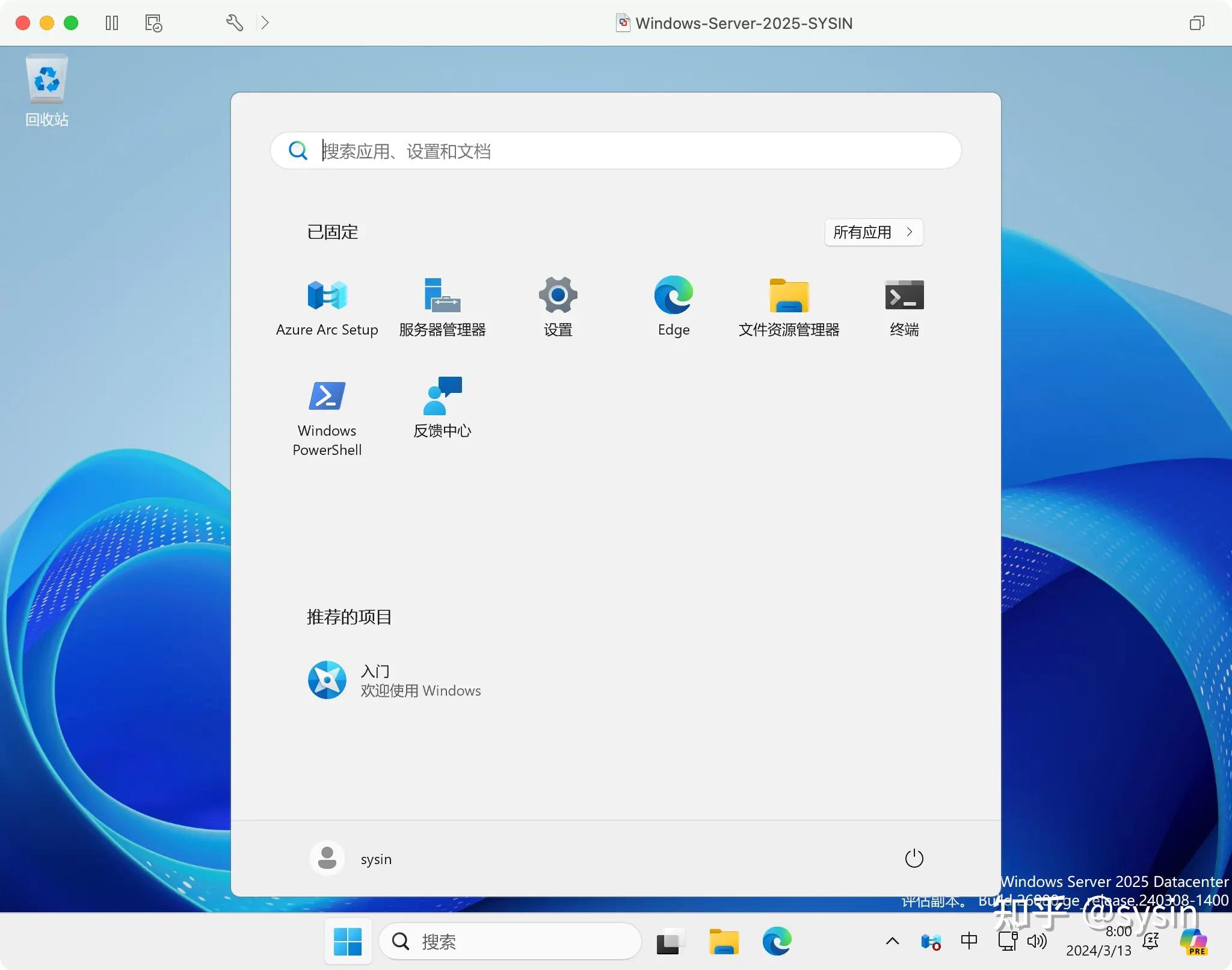1232x970 pixels.
Task: Switch input method via the 中 indicator
Action: click(970, 942)
